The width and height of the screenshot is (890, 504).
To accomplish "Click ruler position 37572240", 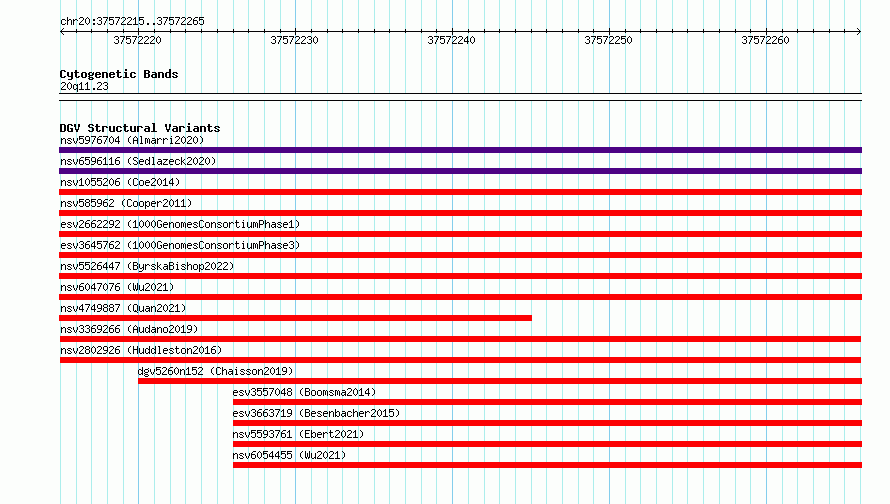I will pos(452,40).
